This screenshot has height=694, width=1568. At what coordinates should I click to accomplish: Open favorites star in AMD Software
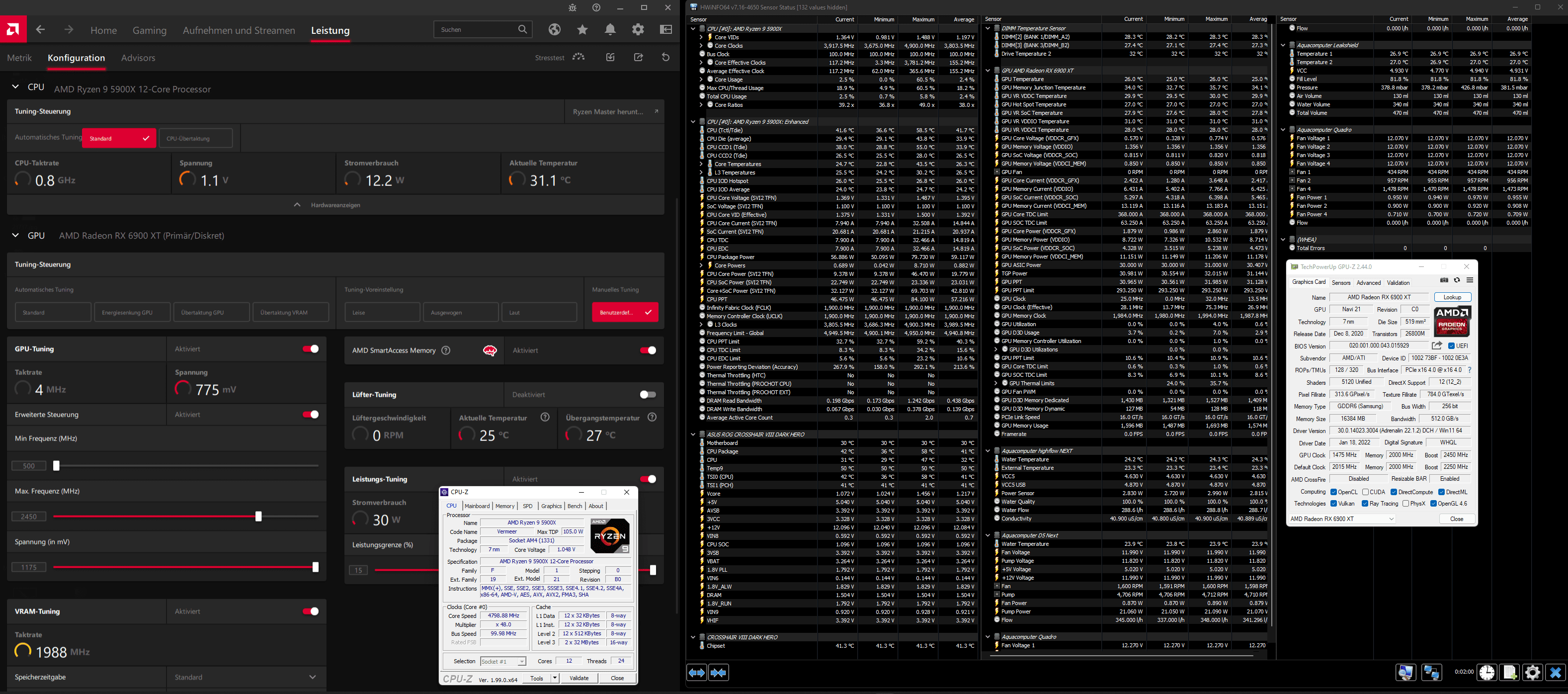click(x=582, y=29)
